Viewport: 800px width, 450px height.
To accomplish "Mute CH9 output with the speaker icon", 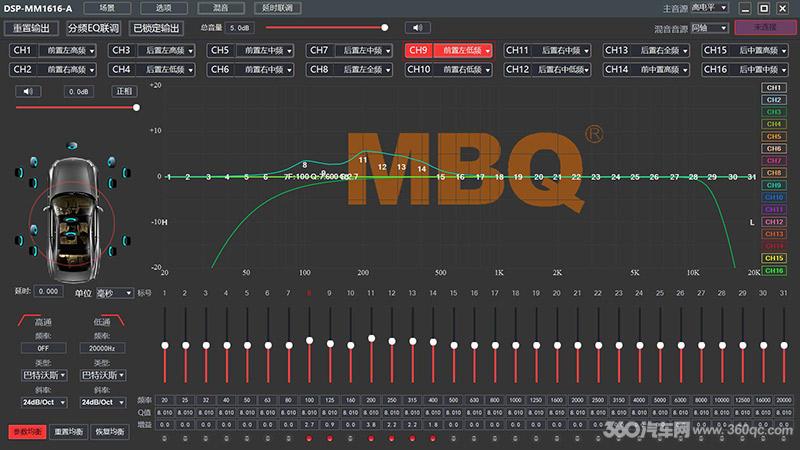I will [x=28, y=91].
